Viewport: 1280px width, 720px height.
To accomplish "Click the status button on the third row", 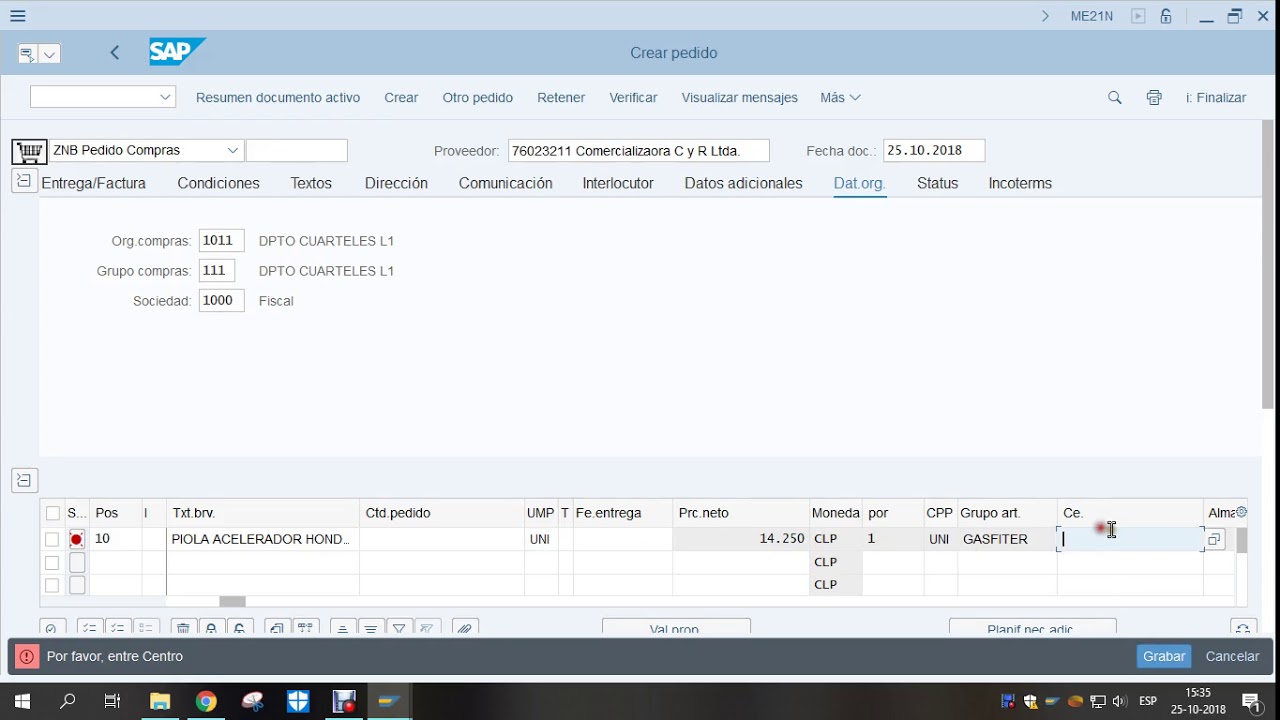I will click(x=77, y=585).
